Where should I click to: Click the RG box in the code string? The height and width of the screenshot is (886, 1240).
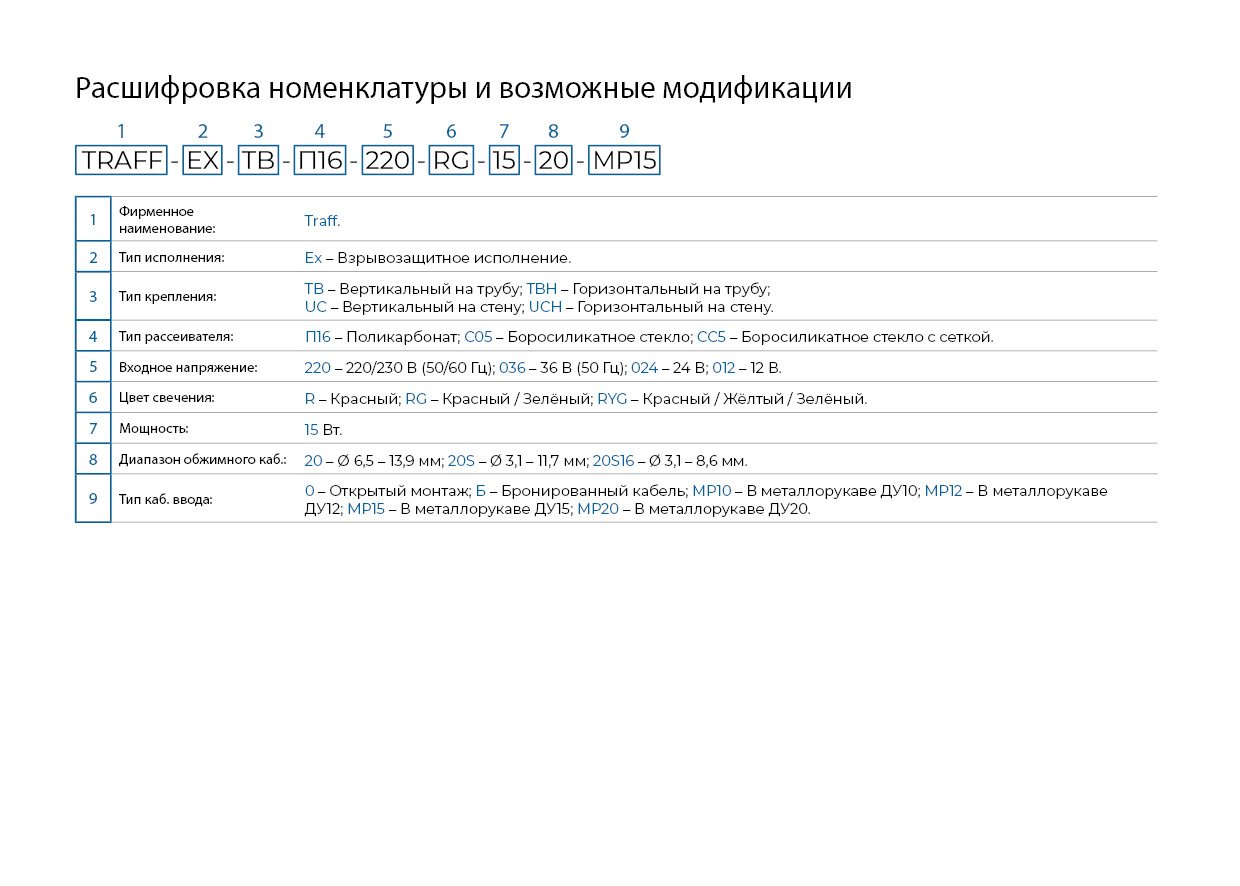pos(450,160)
